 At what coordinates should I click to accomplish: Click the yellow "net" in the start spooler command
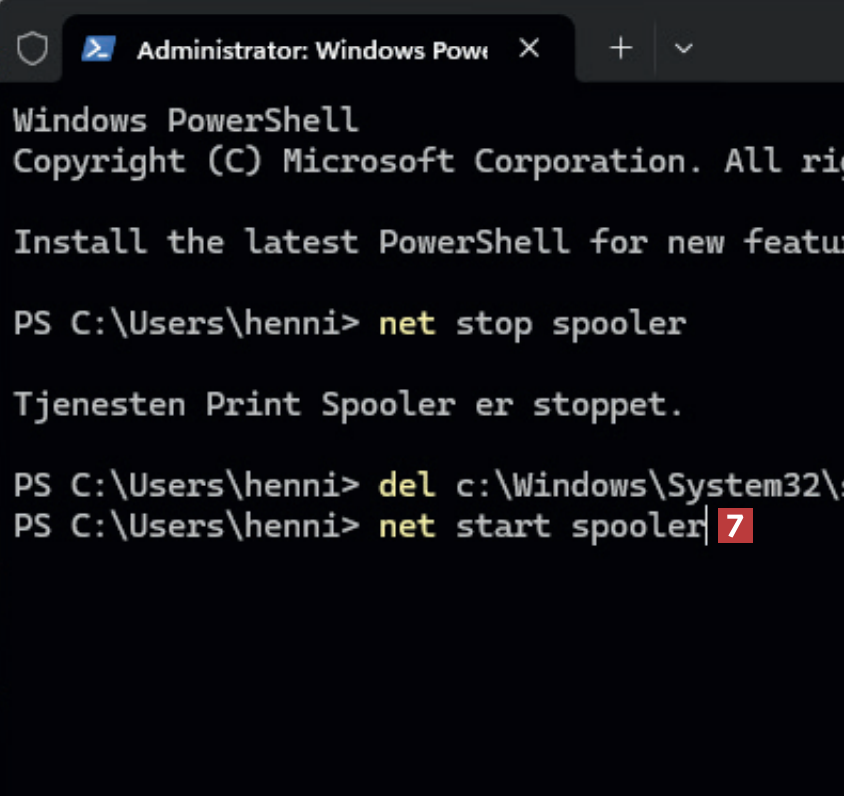coord(407,527)
